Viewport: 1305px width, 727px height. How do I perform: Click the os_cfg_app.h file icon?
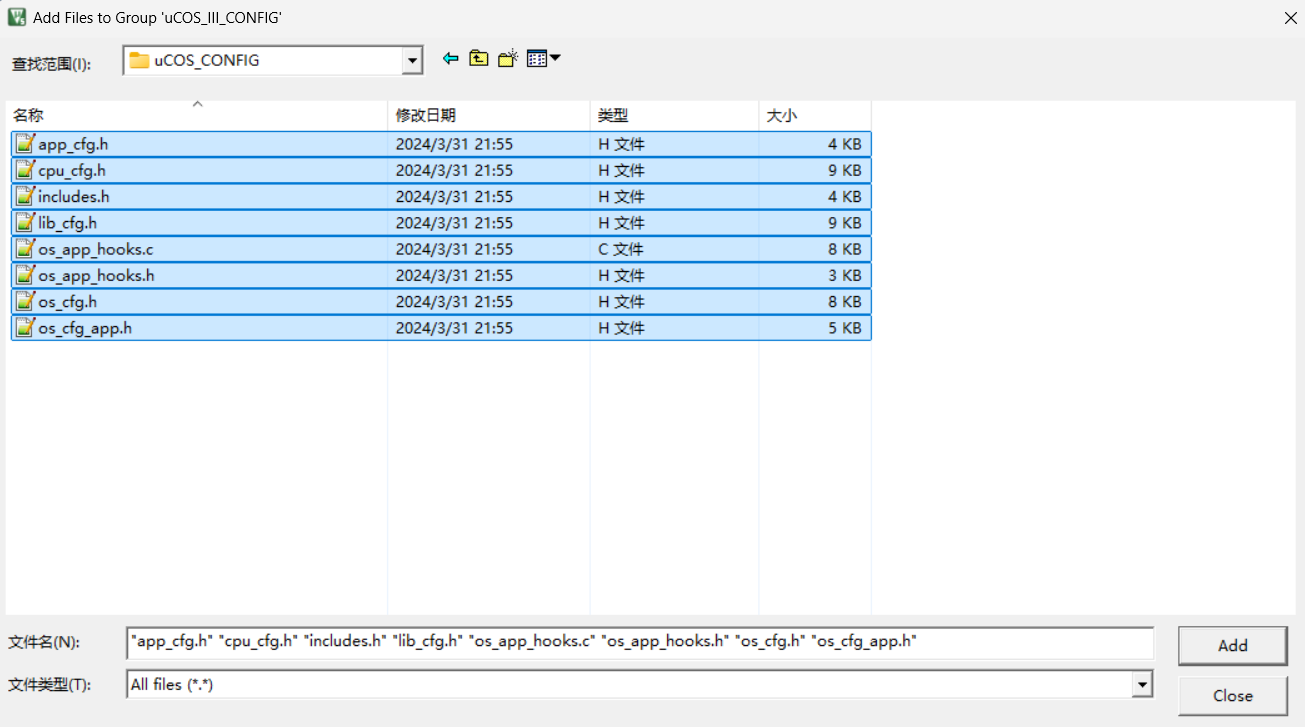(x=25, y=327)
